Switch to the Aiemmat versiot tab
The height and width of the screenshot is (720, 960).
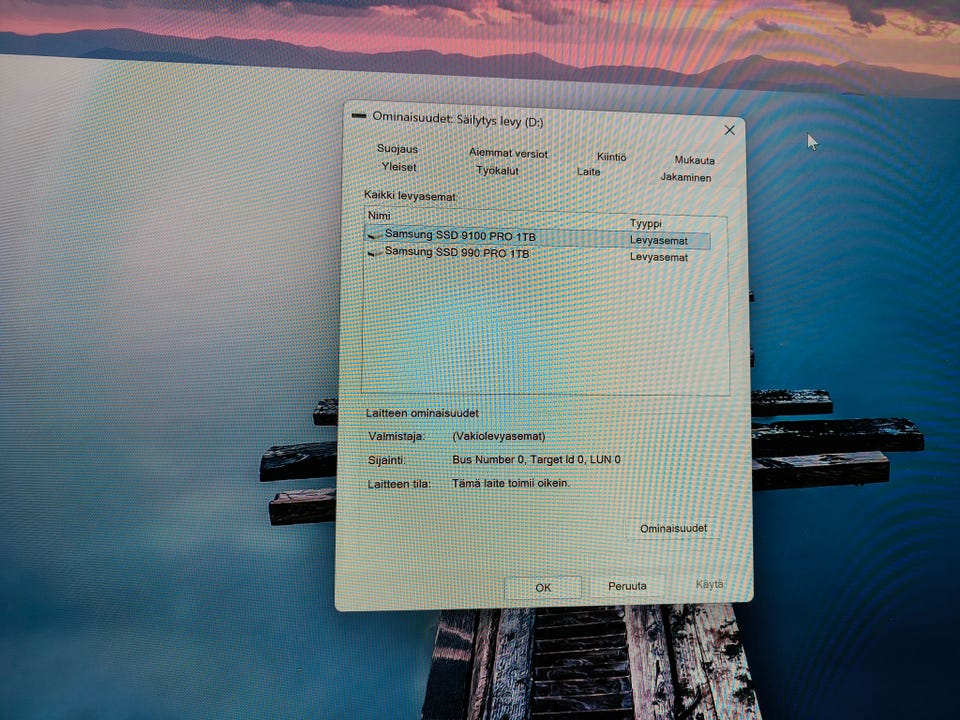pos(508,153)
